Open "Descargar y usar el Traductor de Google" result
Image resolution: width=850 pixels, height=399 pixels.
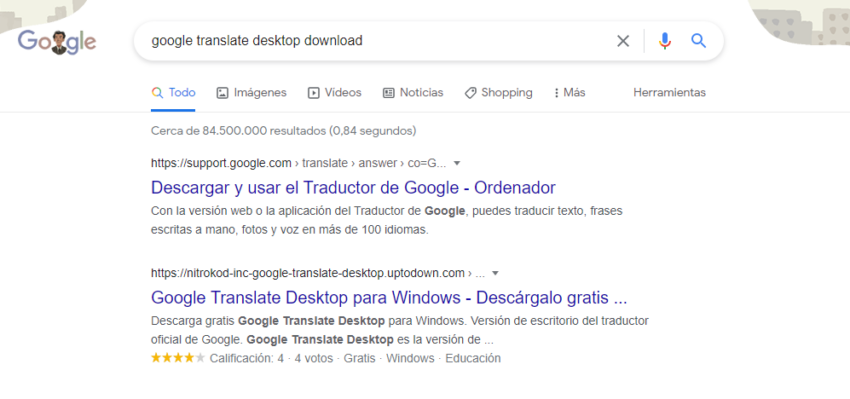353,188
